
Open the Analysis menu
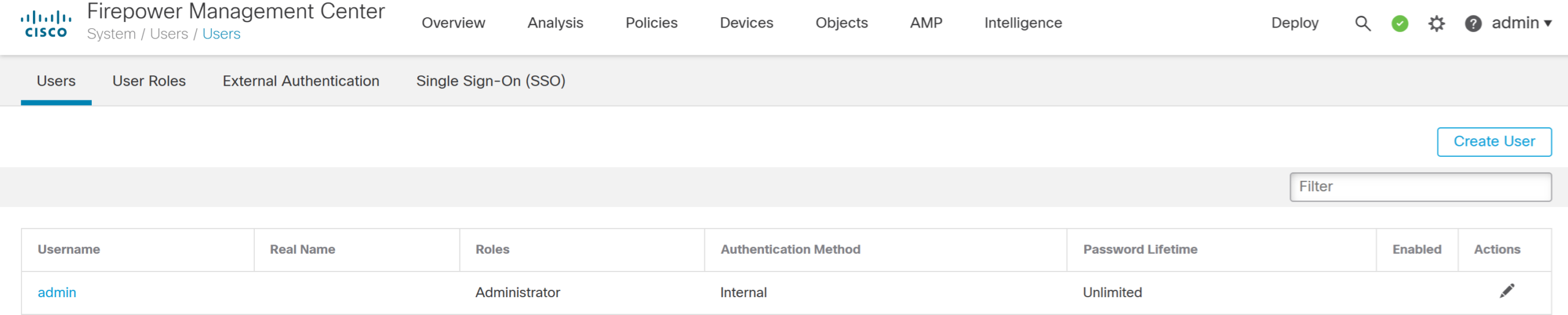[555, 23]
